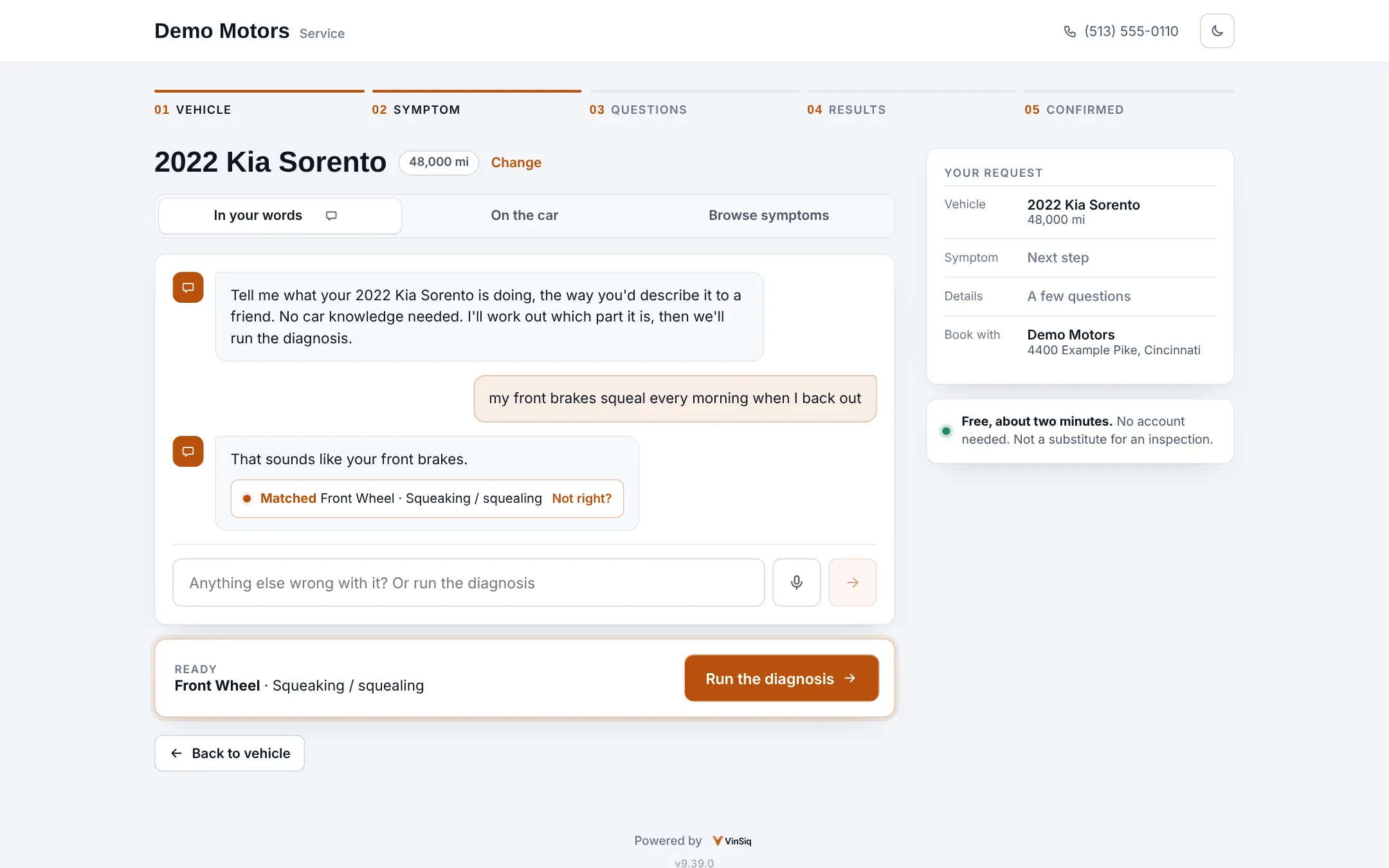Viewport: 1389px width, 868px height.
Task: Click '2022 Kia Sorento' in Your Request panel
Action: tap(1083, 204)
